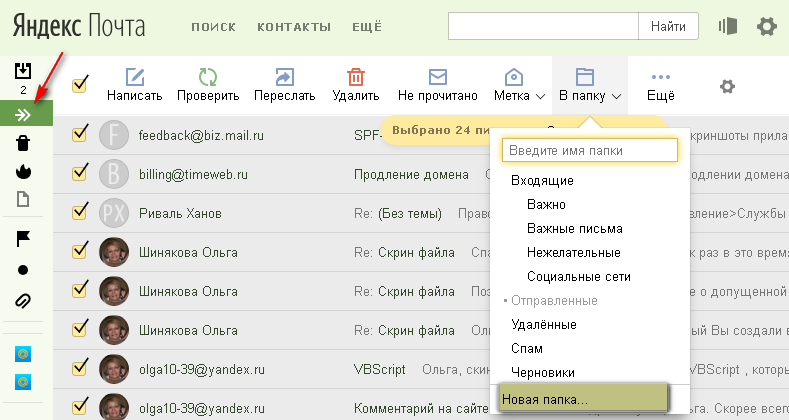
Task: Open the Продление домена email
Action: click(411, 175)
